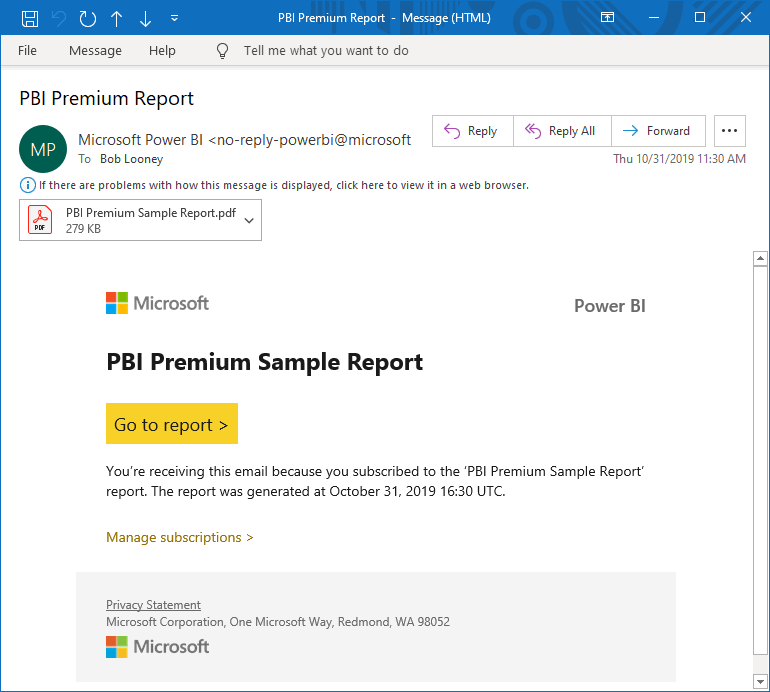Open the Help tab
770x692 pixels.
(162, 51)
